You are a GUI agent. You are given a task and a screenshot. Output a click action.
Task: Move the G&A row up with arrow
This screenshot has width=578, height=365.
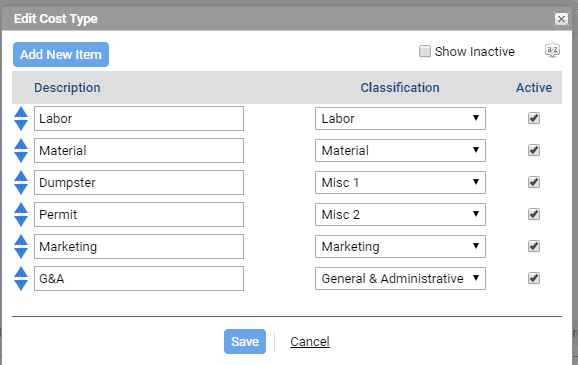21,272
